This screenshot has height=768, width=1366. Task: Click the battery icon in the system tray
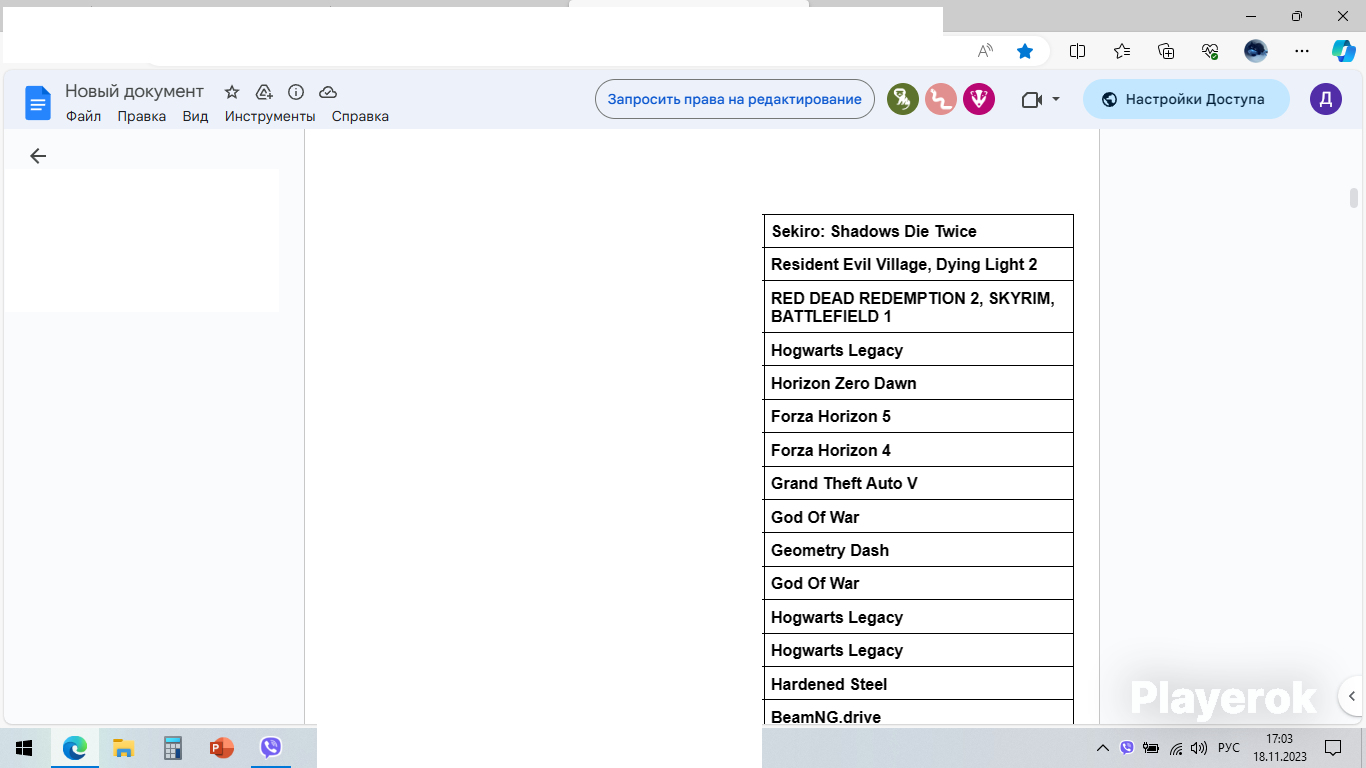1151,747
